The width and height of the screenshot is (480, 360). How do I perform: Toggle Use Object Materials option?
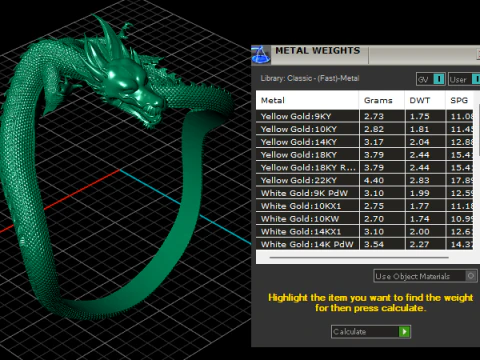425,276
